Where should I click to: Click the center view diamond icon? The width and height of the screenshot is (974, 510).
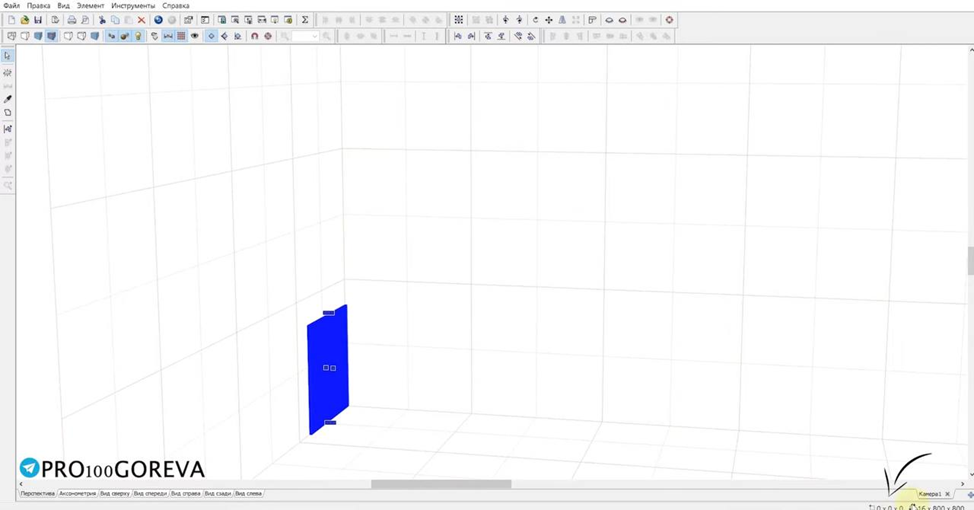click(x=211, y=36)
